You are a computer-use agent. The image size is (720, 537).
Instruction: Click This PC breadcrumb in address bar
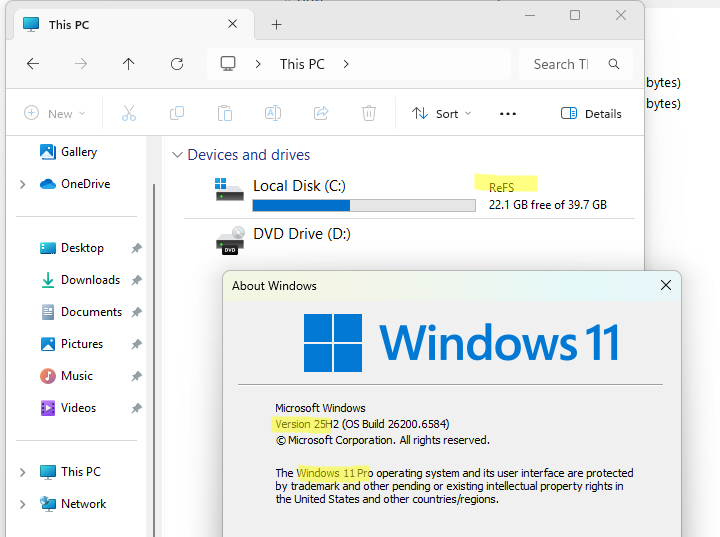302,64
